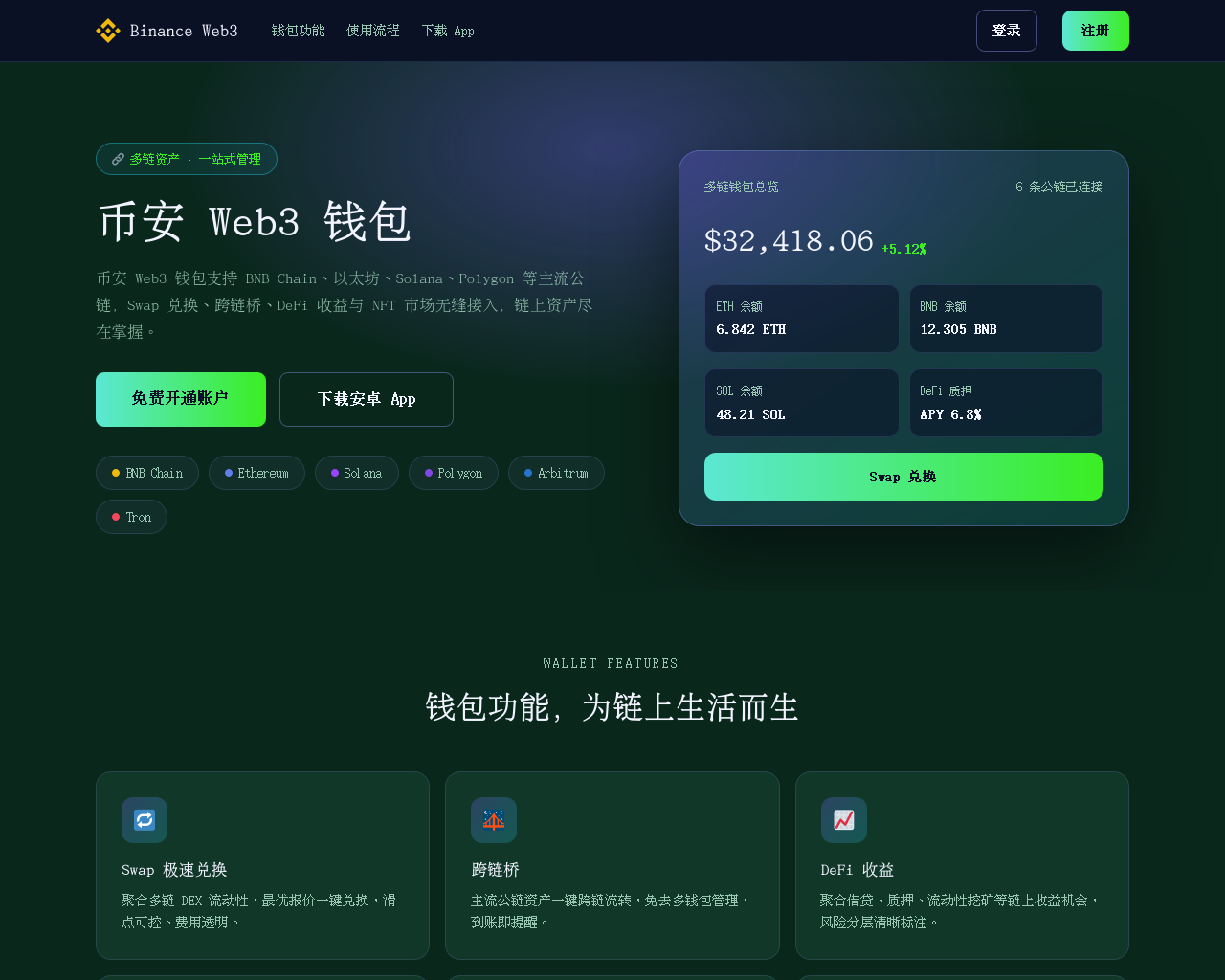Select the Polygon chain chip
The height and width of the screenshot is (980, 1225).
click(x=454, y=473)
